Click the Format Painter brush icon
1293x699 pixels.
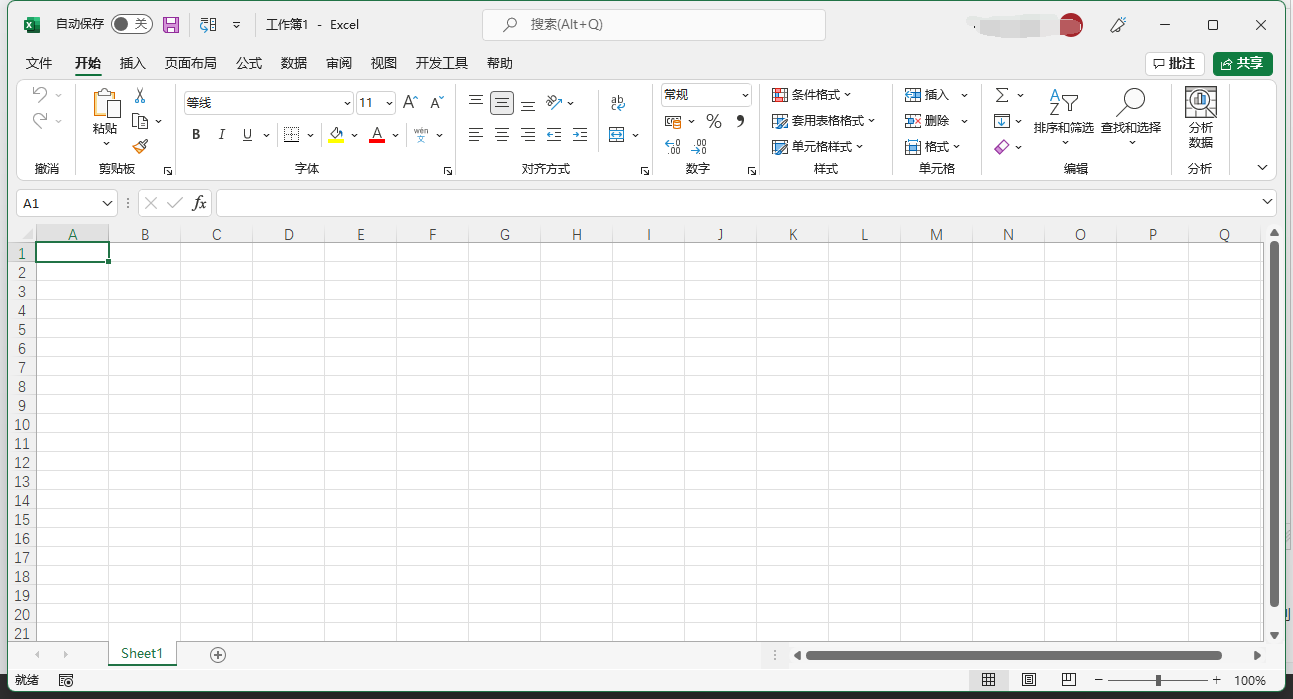140,146
